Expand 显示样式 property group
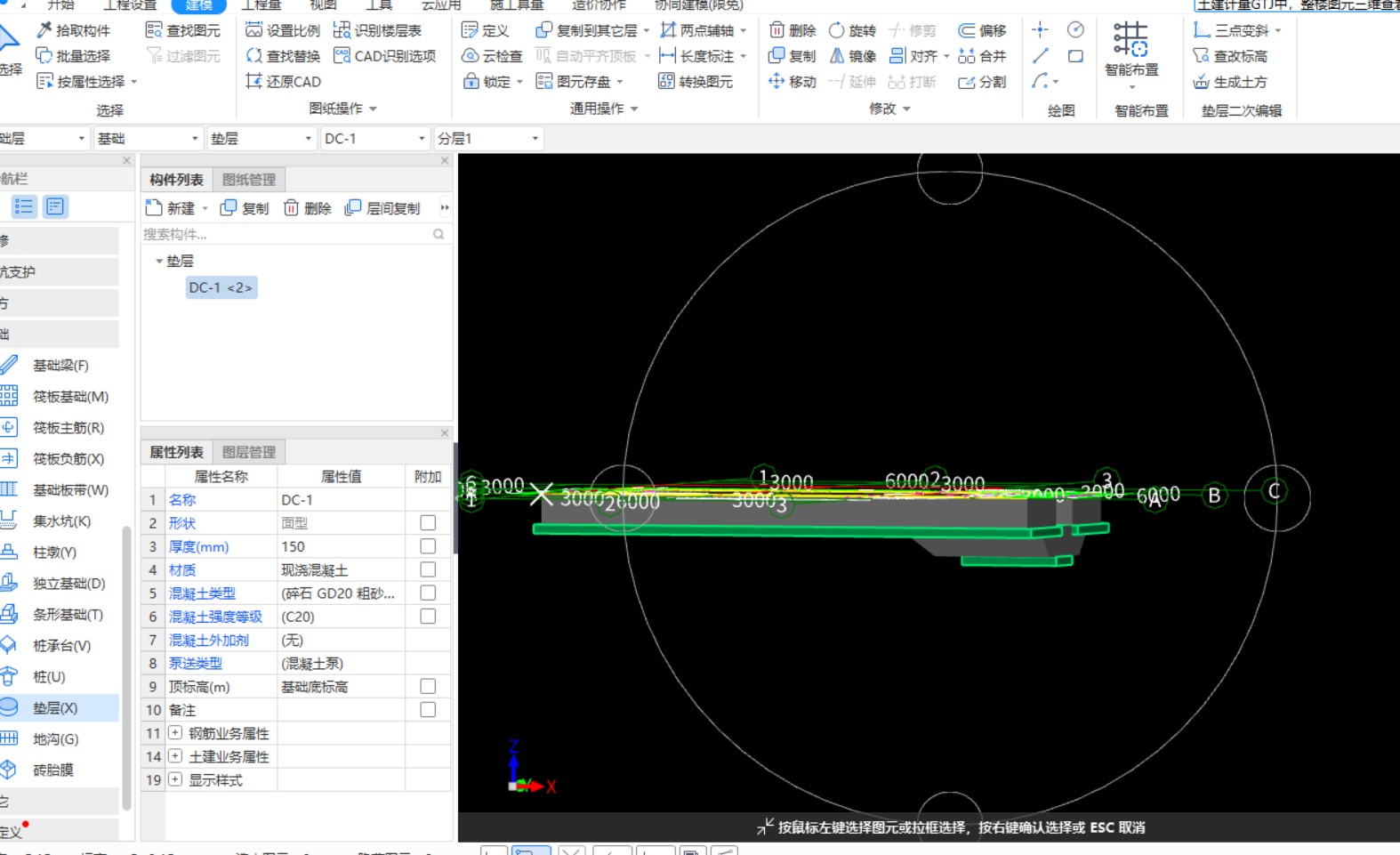Viewport: 1400px width, 855px height. (x=175, y=779)
